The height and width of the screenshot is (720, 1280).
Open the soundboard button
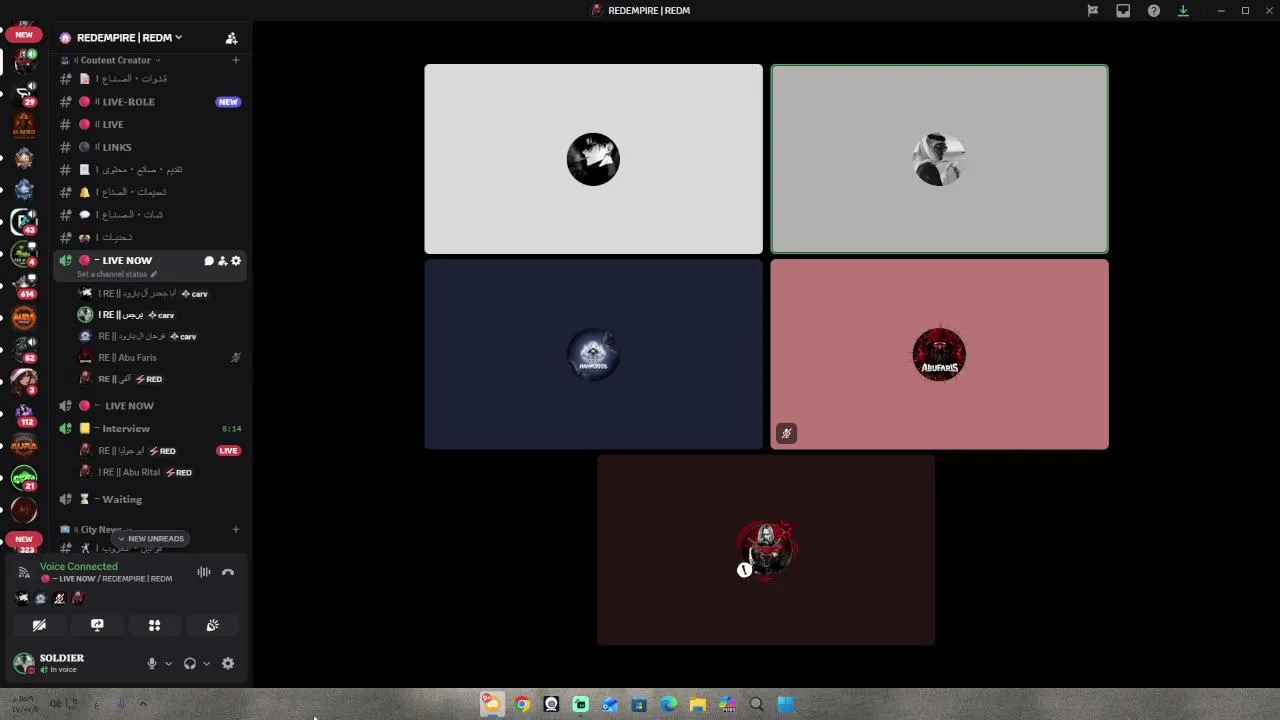coord(212,625)
